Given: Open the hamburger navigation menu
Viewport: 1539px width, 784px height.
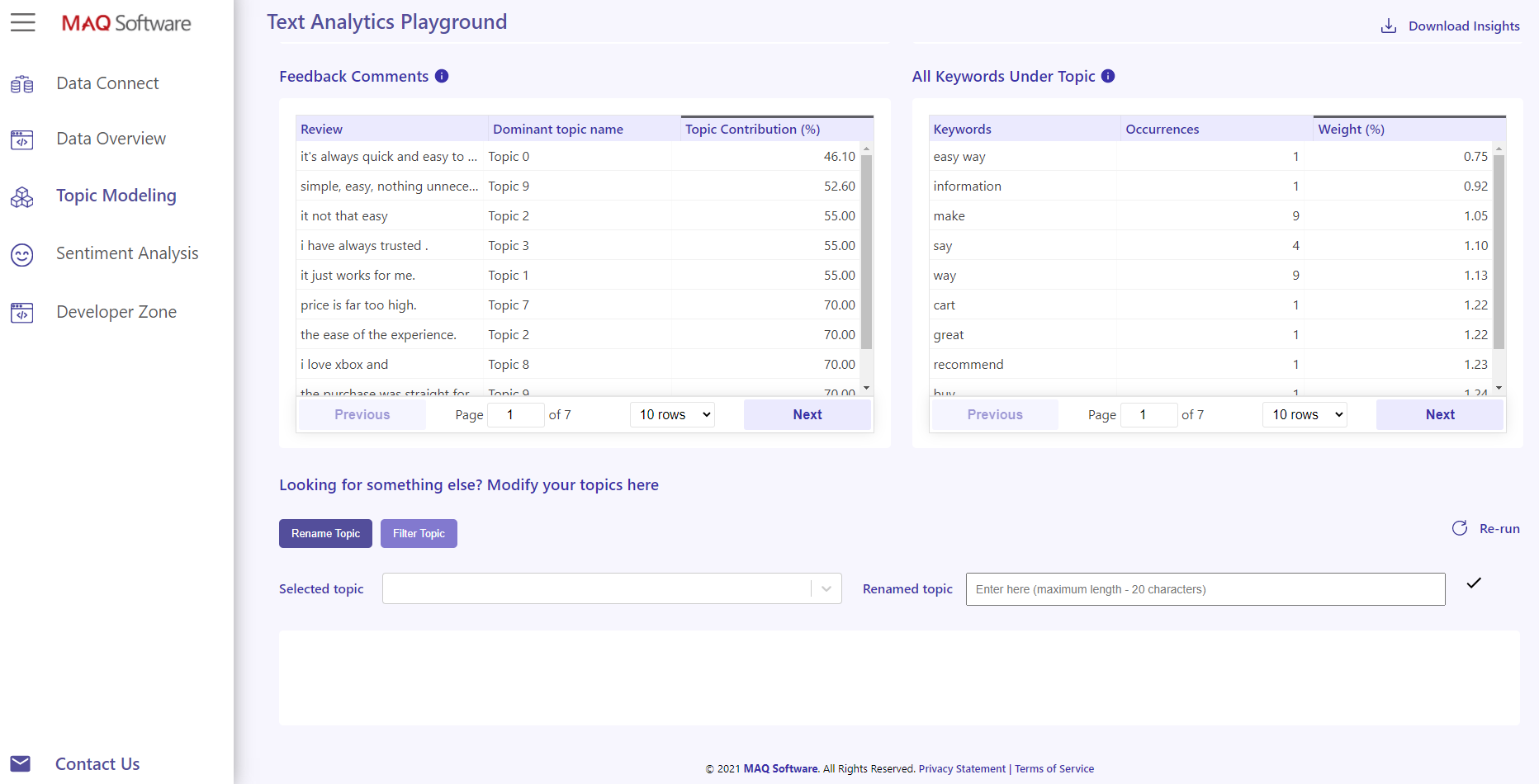Looking at the screenshot, I should coord(23,22).
